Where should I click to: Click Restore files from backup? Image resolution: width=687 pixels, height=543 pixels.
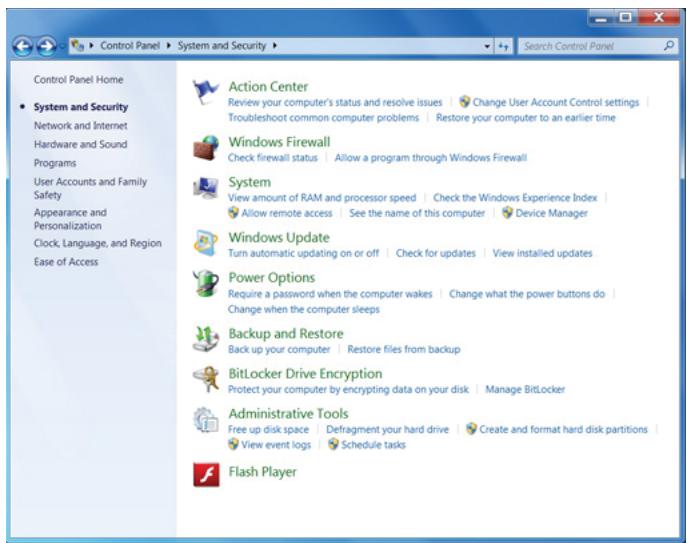click(x=404, y=349)
